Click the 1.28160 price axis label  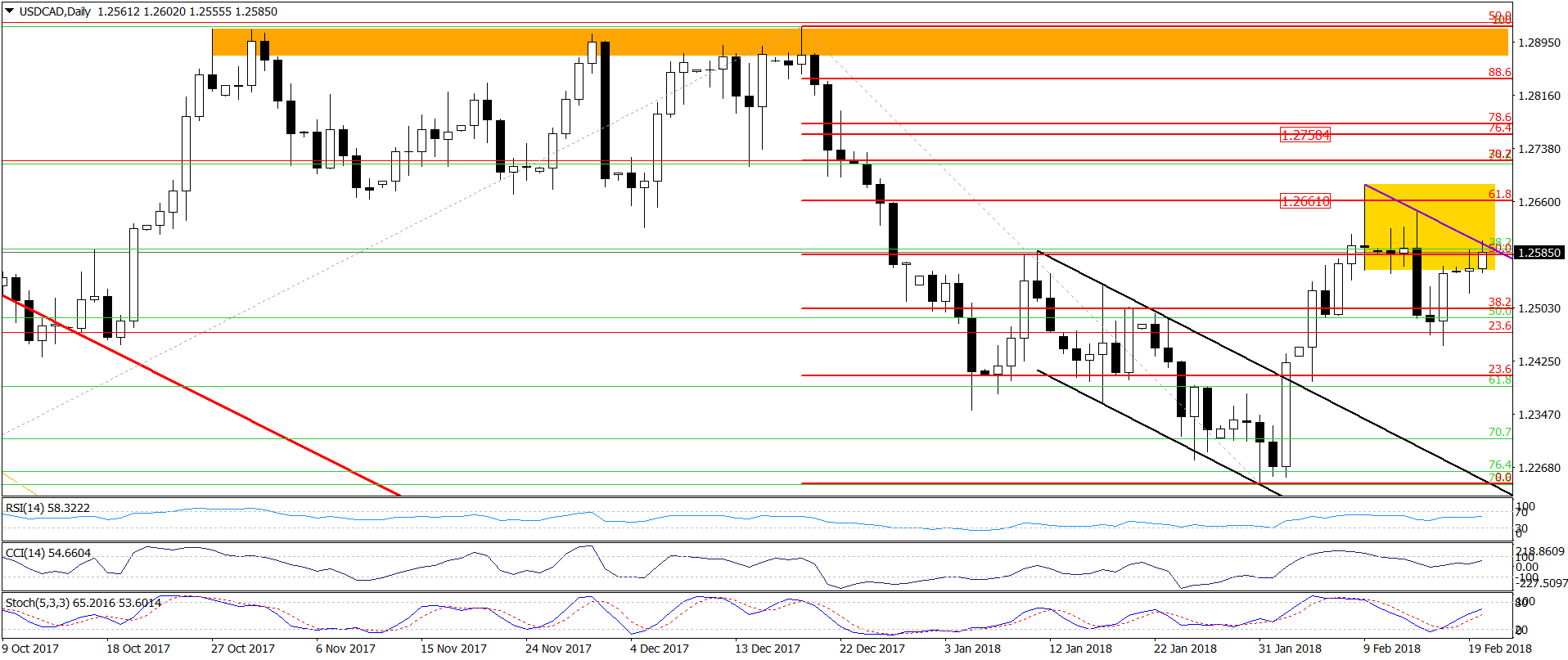[1539, 96]
